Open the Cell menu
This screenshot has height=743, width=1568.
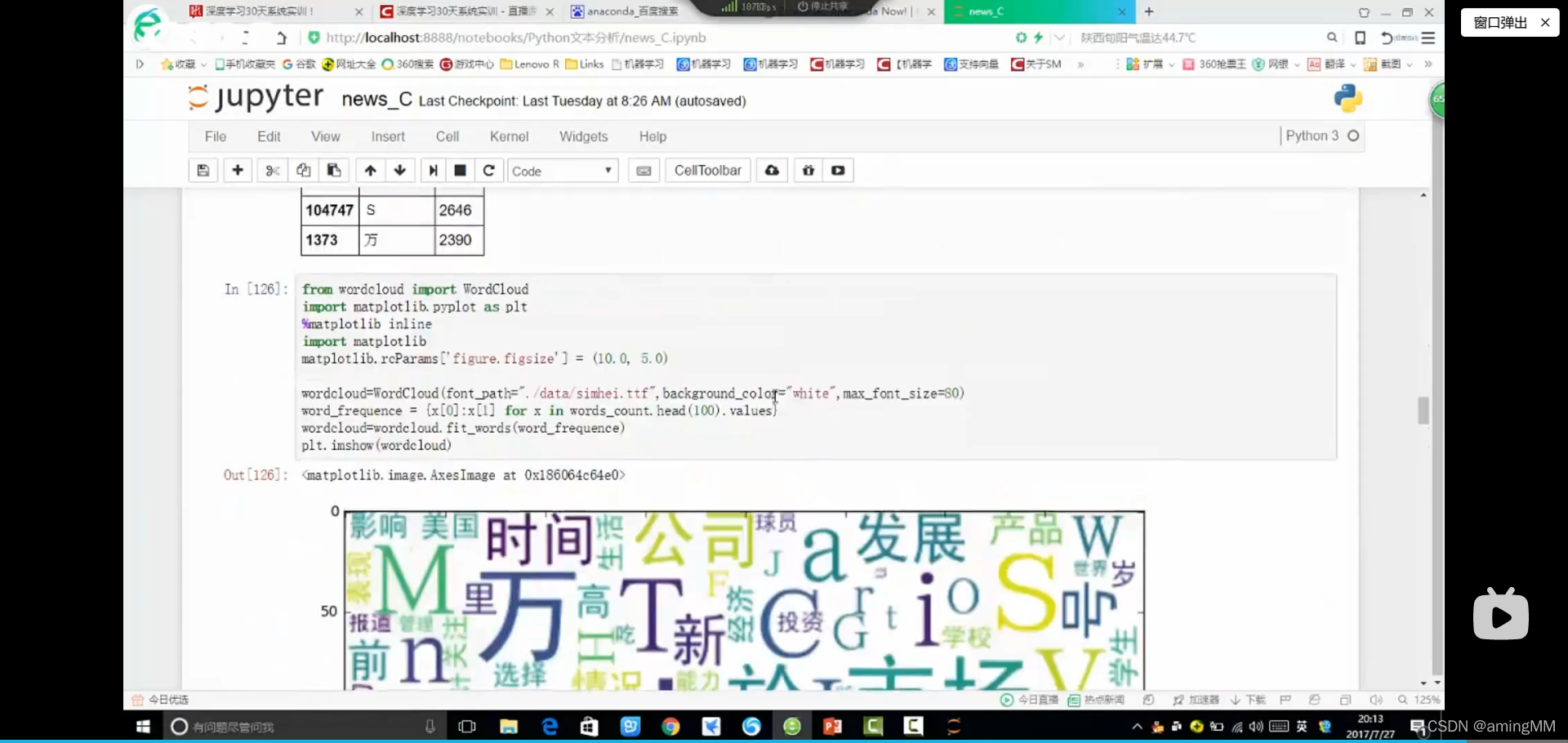tap(448, 136)
